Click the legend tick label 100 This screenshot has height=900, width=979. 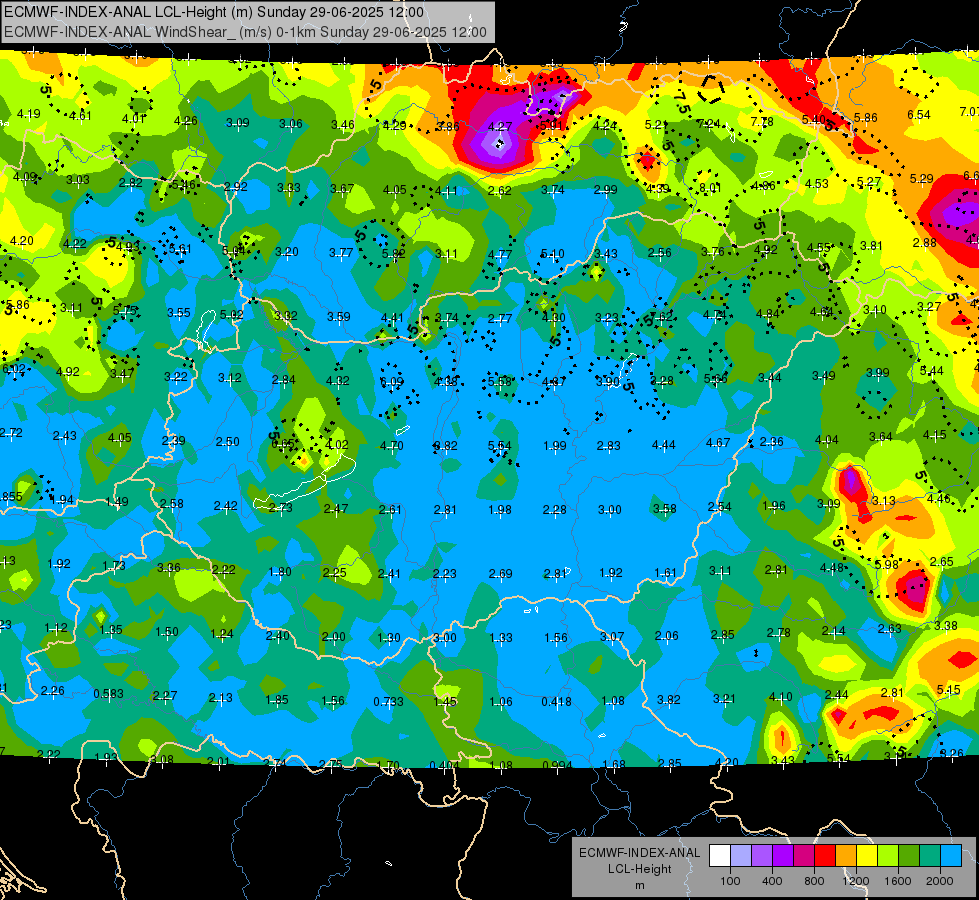pos(730,881)
